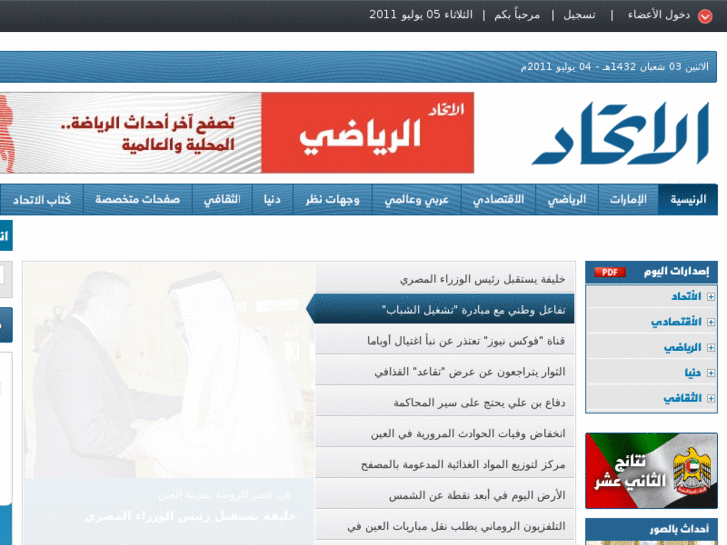
Task: Select the عربي وعالمي navigation tab
Action: 416,199
